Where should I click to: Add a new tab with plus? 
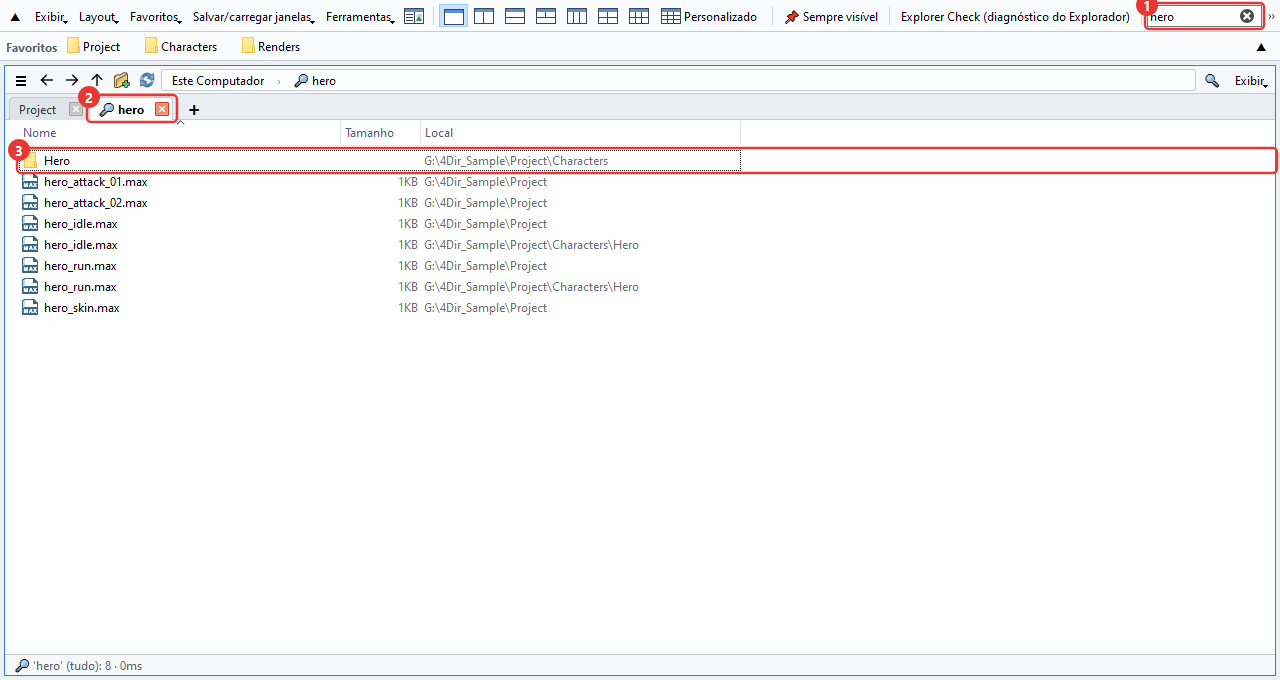[194, 110]
